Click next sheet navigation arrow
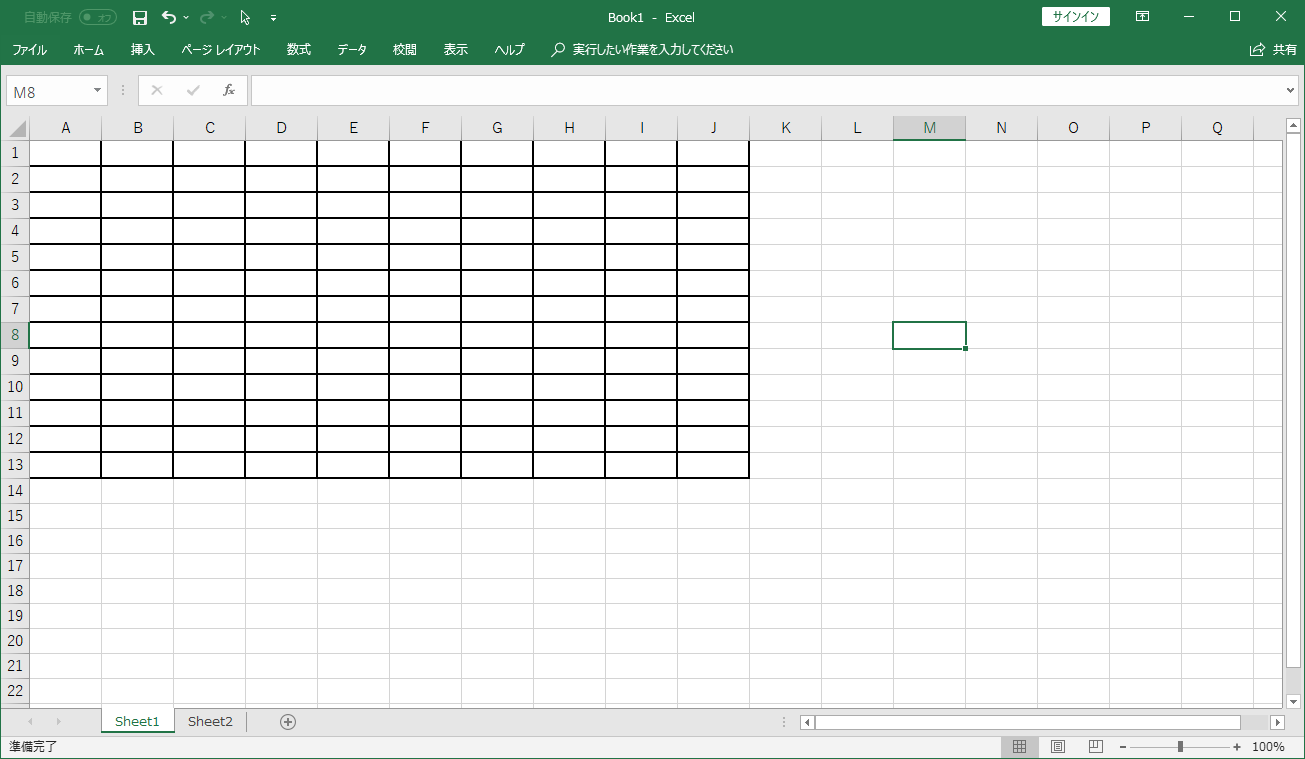Screen dimensions: 1305x759 click(x=58, y=722)
